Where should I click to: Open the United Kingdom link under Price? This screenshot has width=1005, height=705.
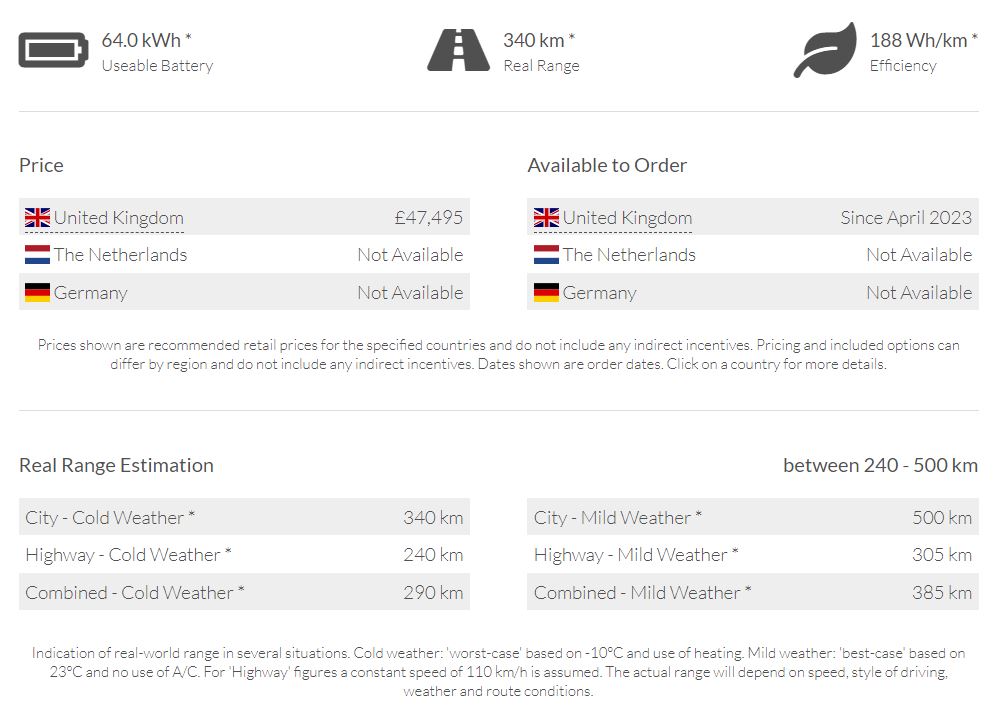pyautogui.click(x=118, y=218)
